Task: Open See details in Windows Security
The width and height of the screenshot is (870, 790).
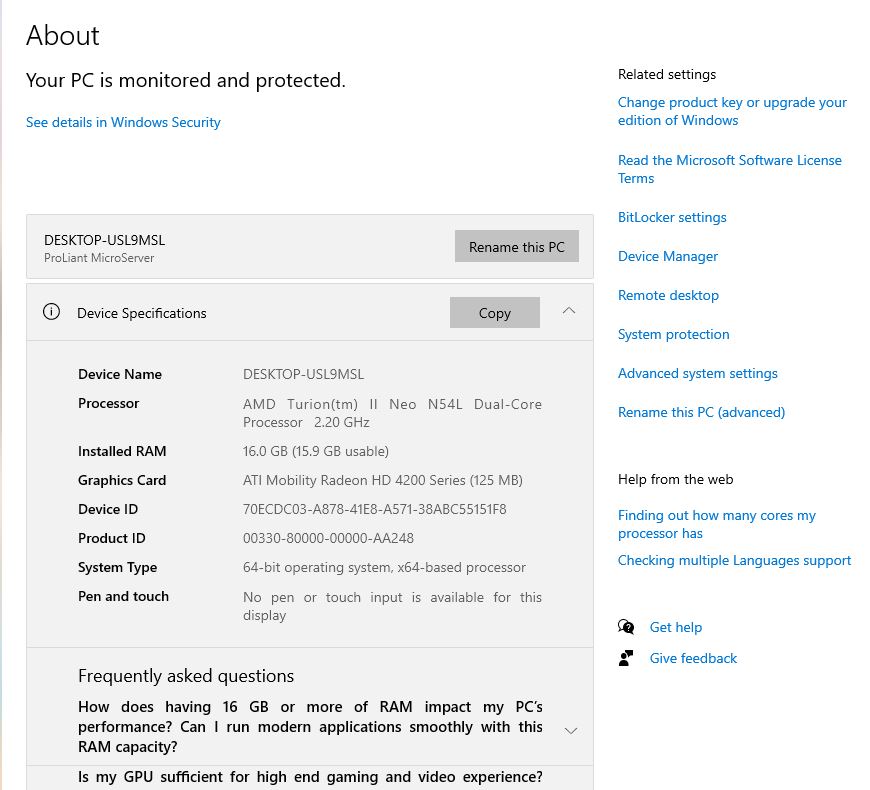Action: (x=123, y=122)
